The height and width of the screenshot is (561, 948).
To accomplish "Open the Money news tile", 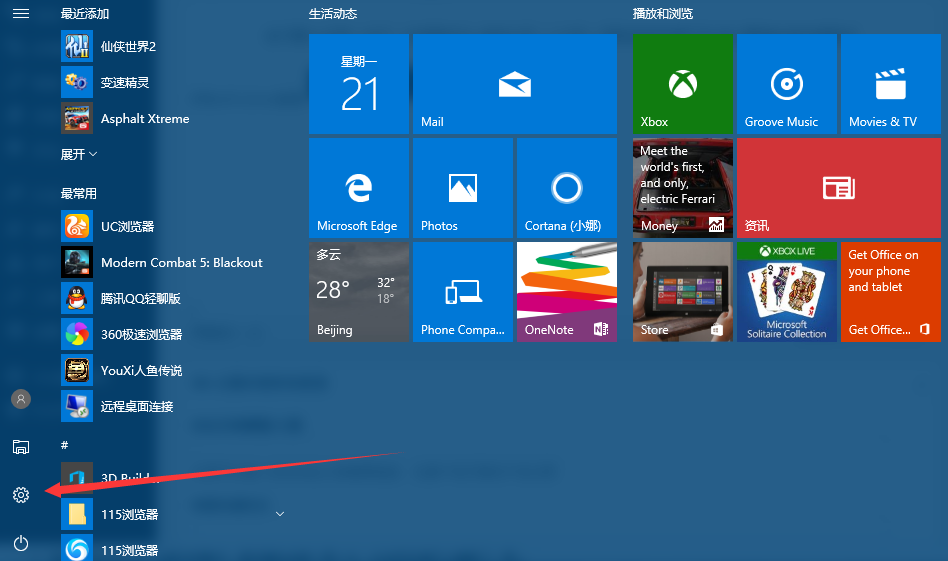I will tap(683, 188).
